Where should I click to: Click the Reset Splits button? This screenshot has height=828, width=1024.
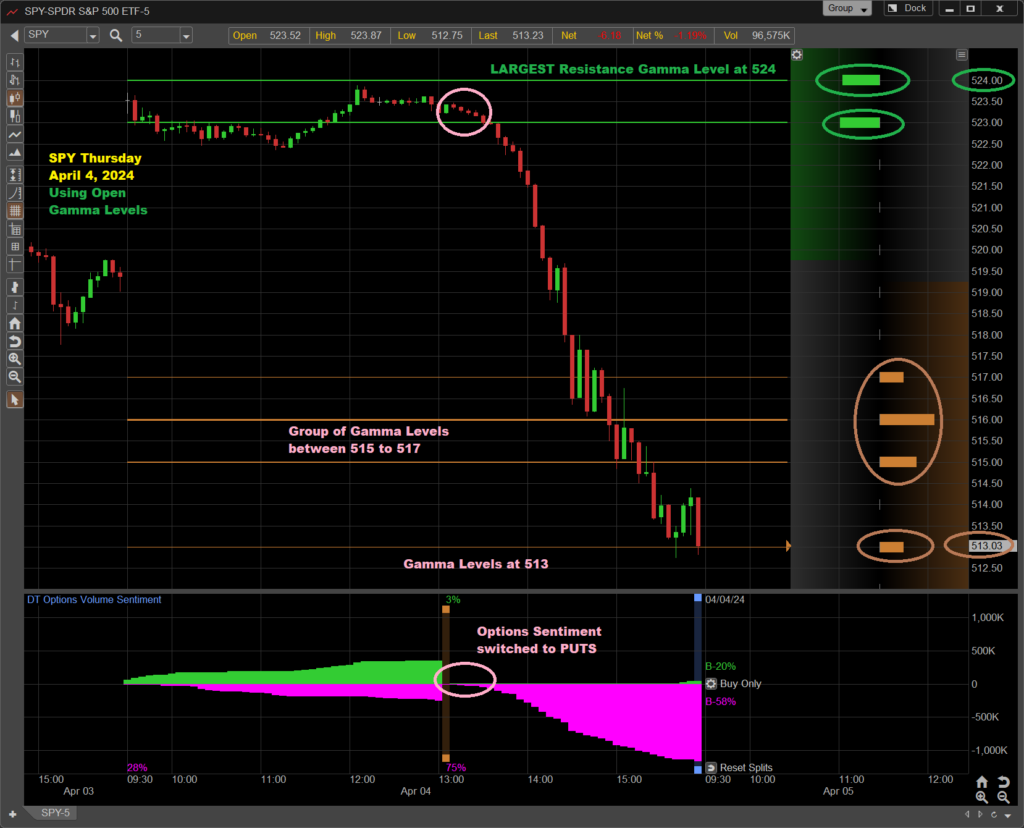pos(739,767)
